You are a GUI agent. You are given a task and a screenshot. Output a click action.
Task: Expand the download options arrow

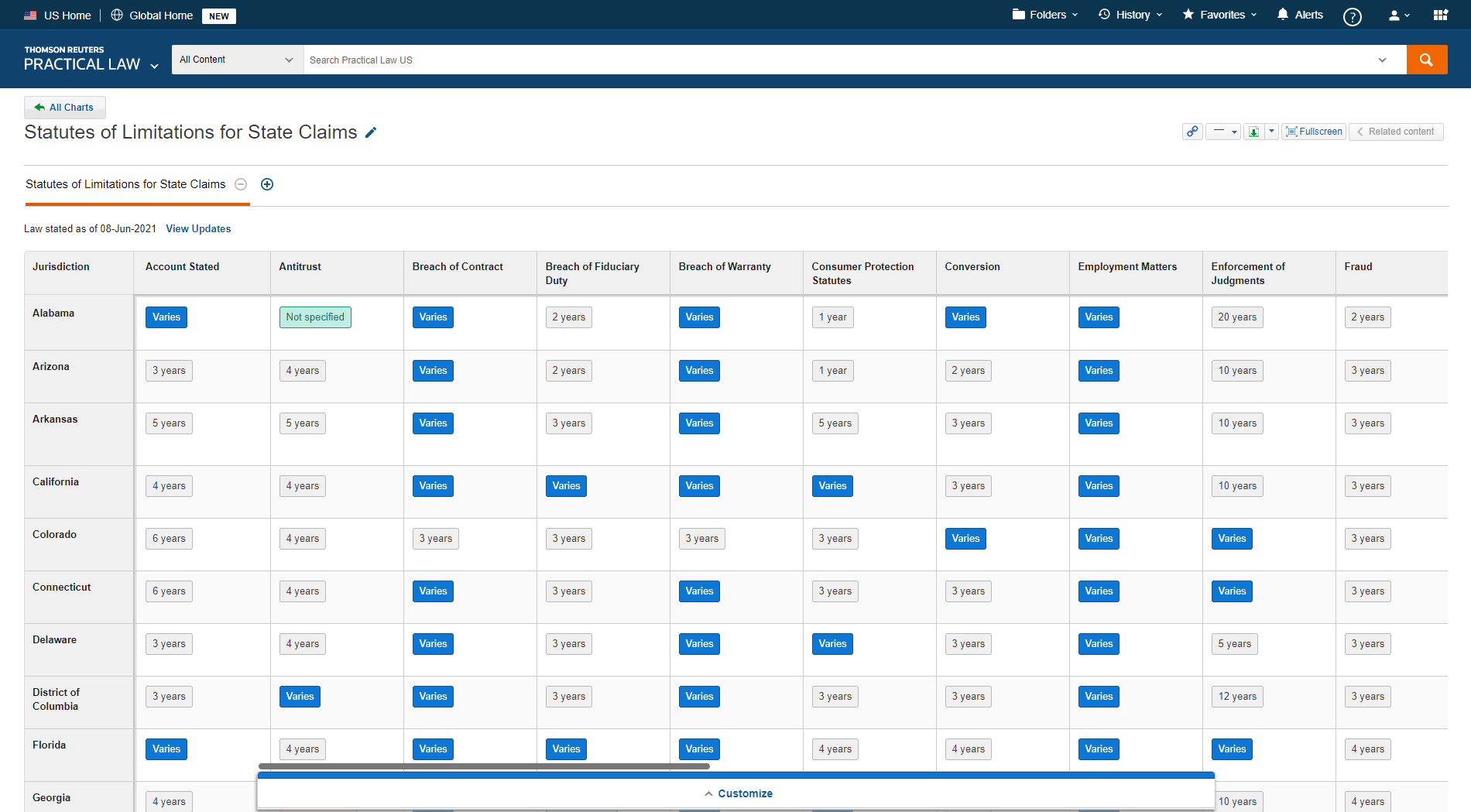click(x=1271, y=132)
